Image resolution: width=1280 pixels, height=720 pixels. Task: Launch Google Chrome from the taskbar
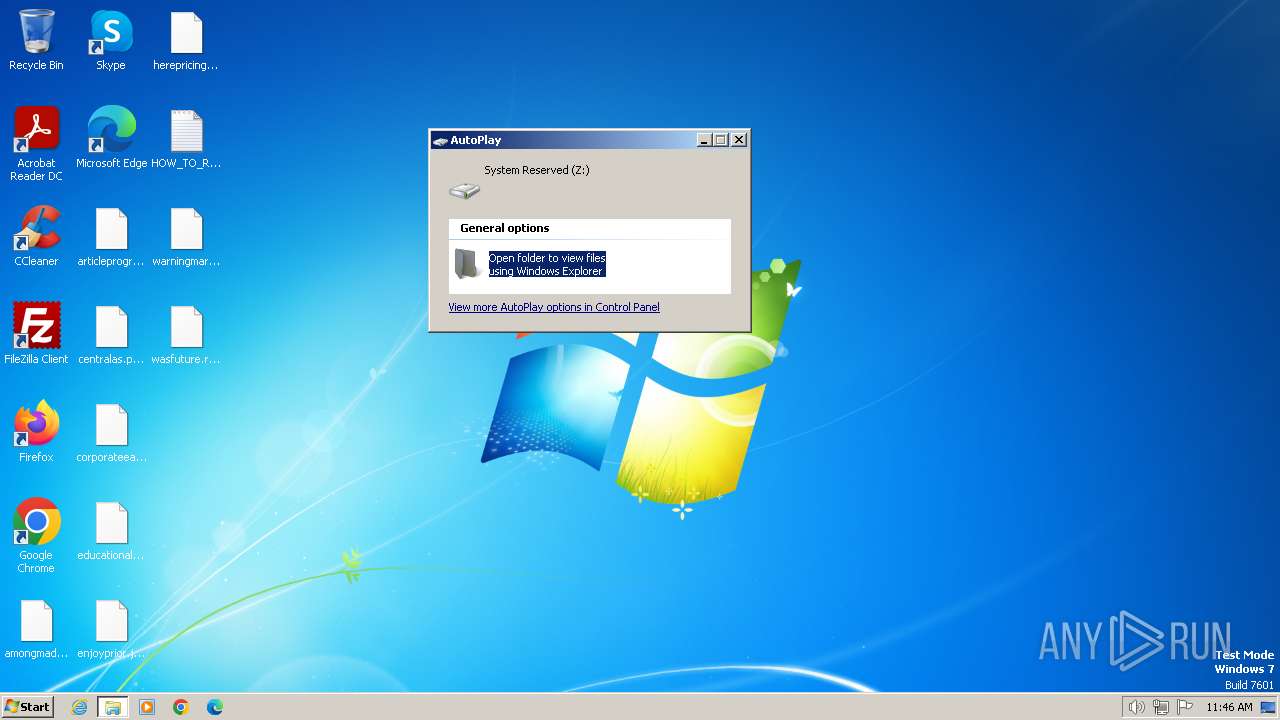click(x=181, y=707)
